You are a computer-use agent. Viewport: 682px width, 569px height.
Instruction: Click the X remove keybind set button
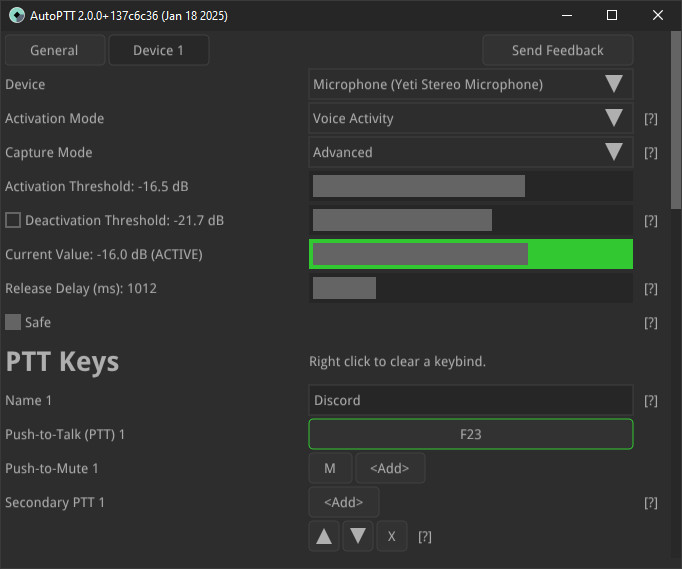[391, 537]
